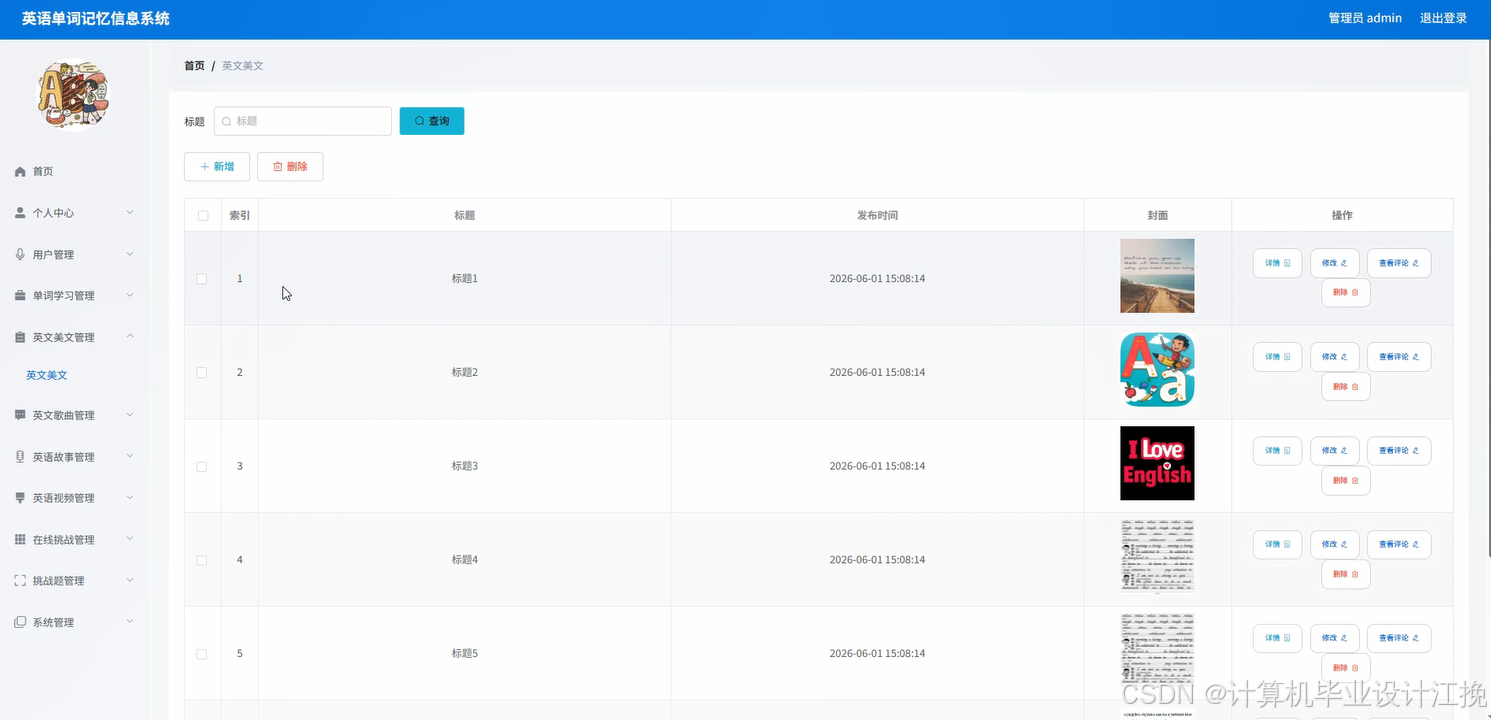Check the checkbox for row 标题5
1491x720 pixels.
click(202, 654)
